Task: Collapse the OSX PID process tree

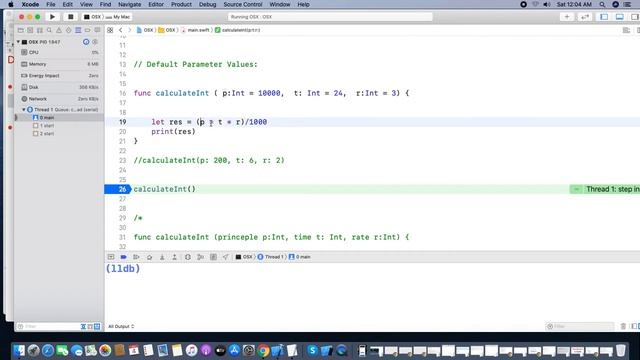Action: 18,42
